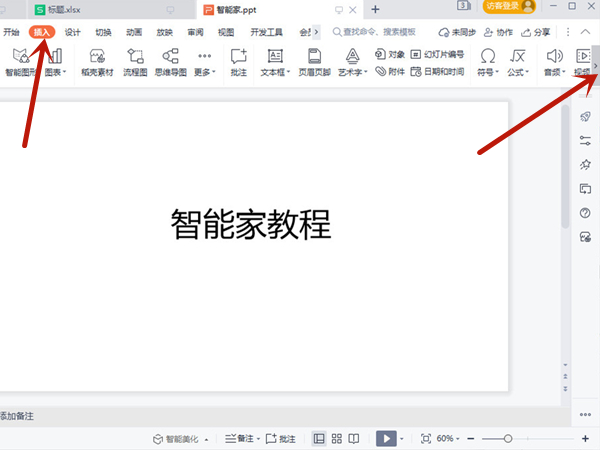Insert a text box
The image size is (600, 450).
(275, 61)
